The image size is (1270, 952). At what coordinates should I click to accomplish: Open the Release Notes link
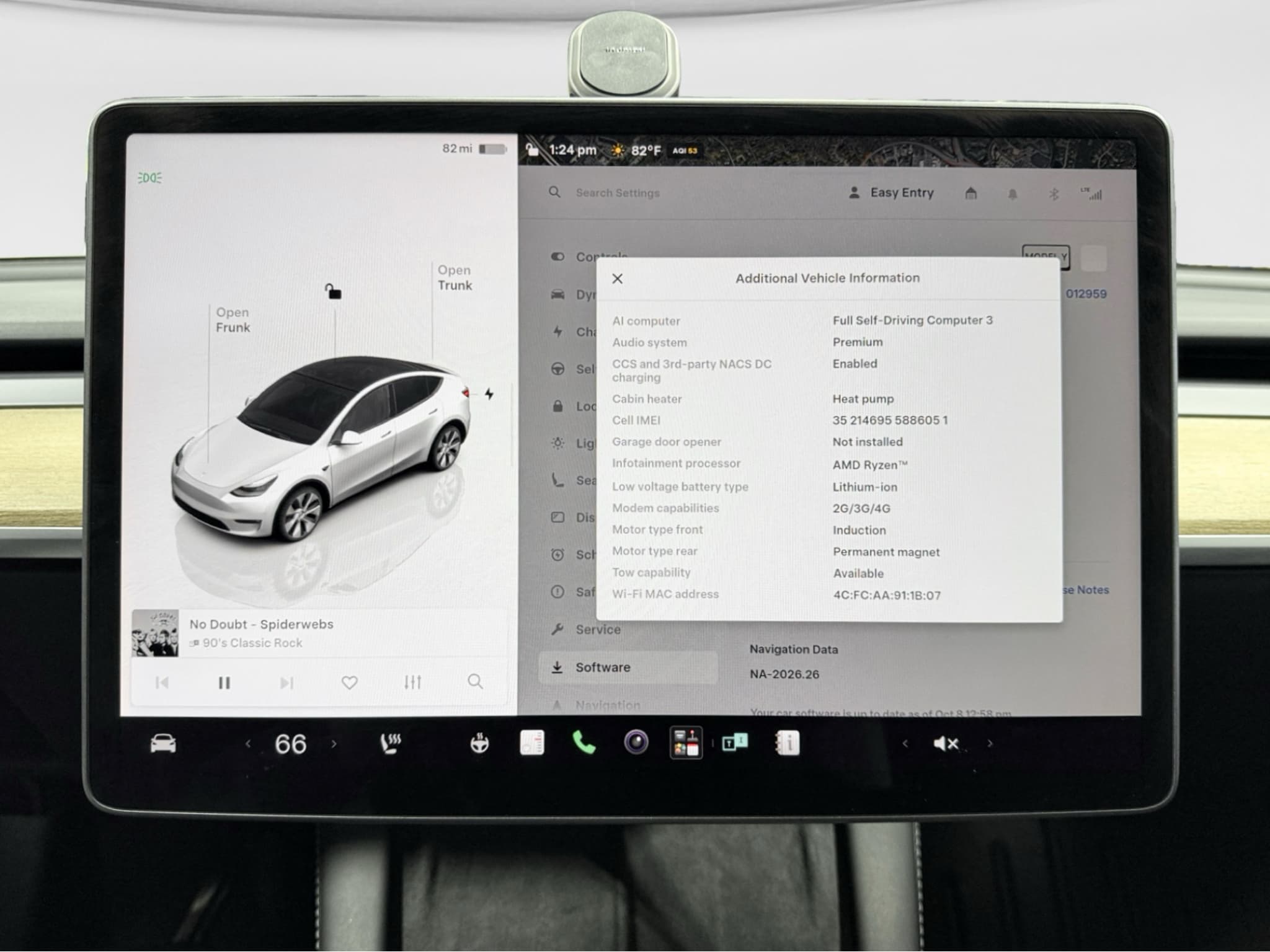point(1085,590)
